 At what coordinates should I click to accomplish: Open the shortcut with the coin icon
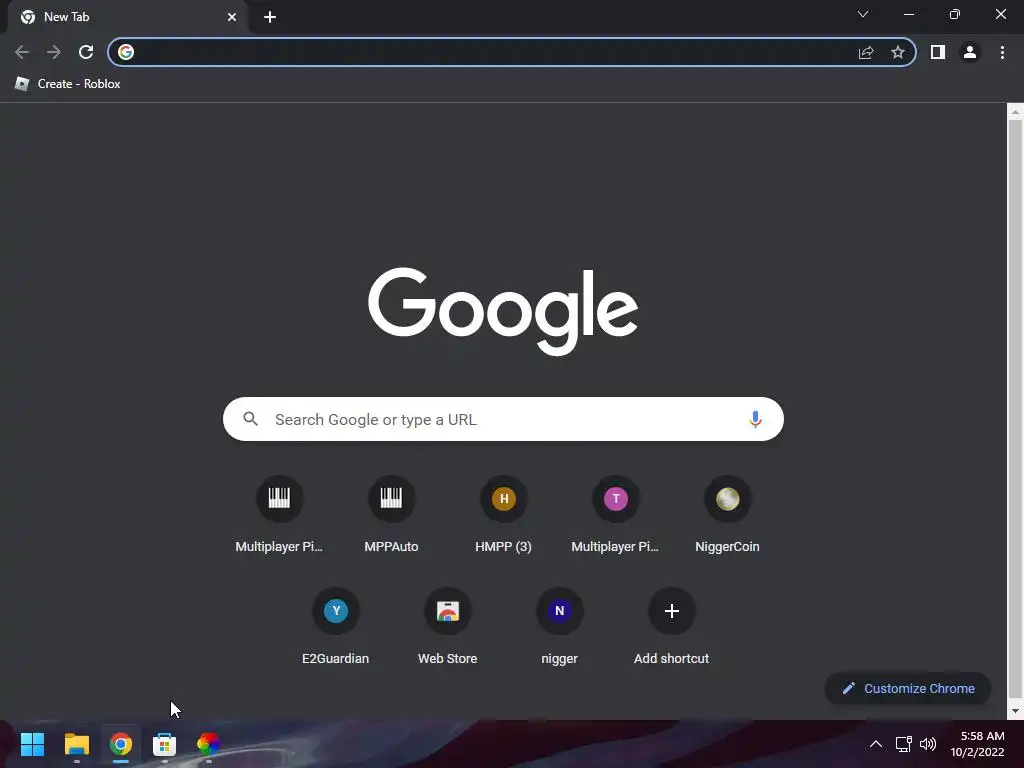pyautogui.click(x=728, y=515)
